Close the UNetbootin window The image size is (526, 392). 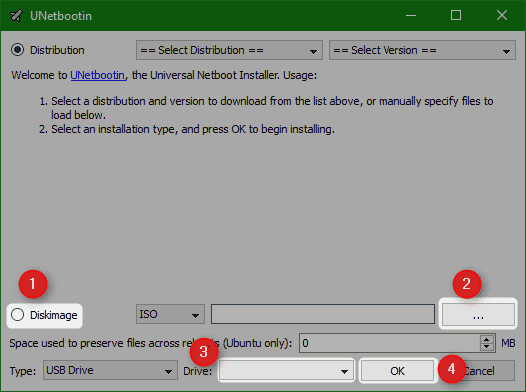(x=502, y=15)
